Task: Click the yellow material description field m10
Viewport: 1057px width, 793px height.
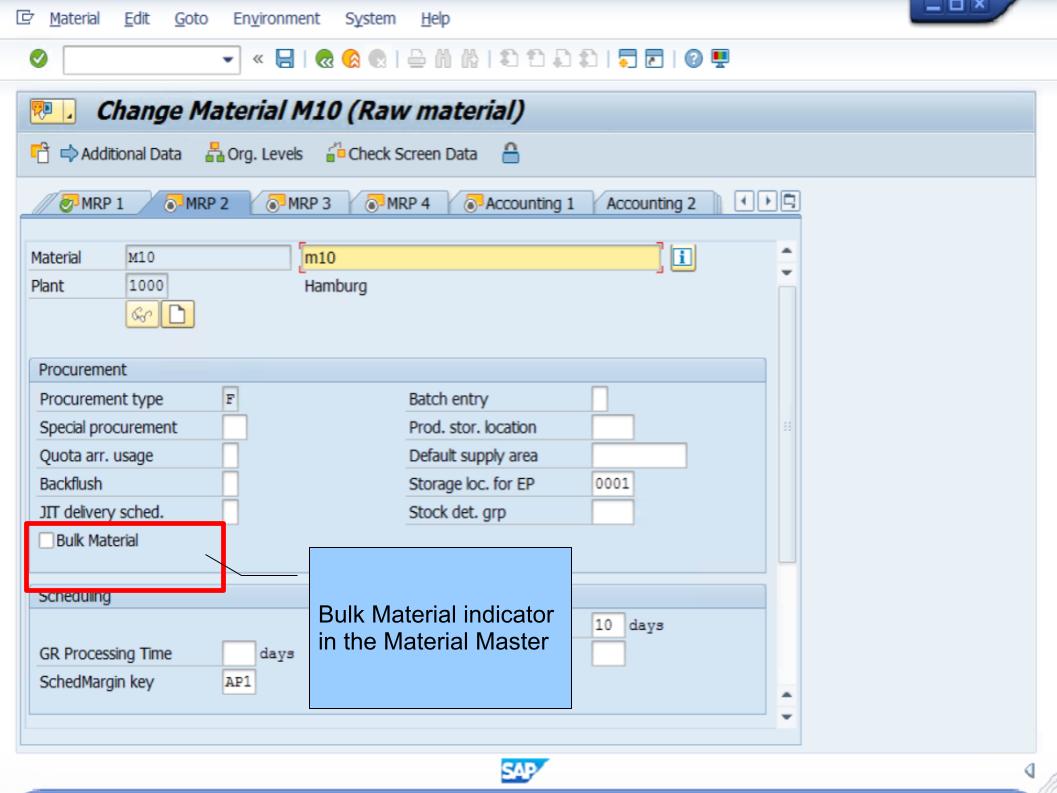Action: [481, 258]
